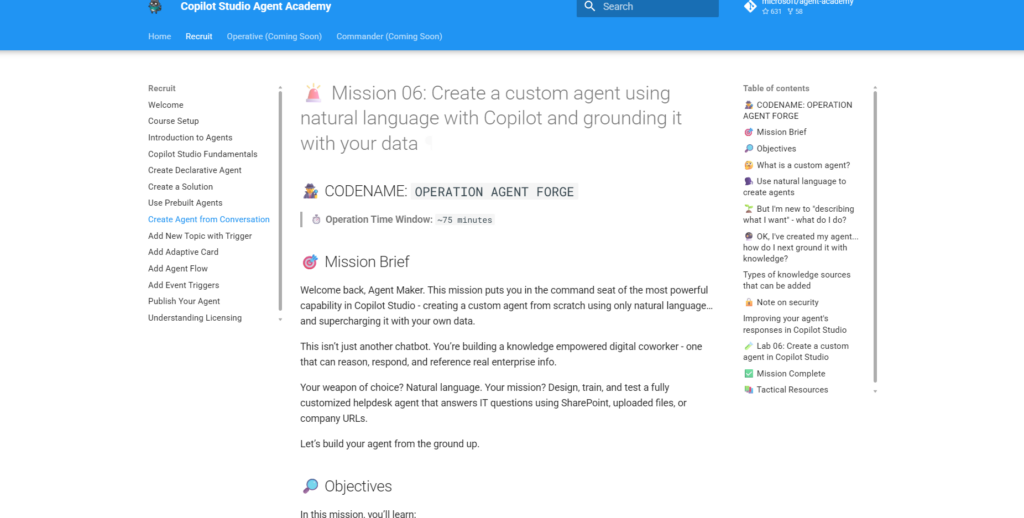Click the detective icon next to CODENAME heading
The width and height of the screenshot is (1024, 518).
[x=310, y=191]
